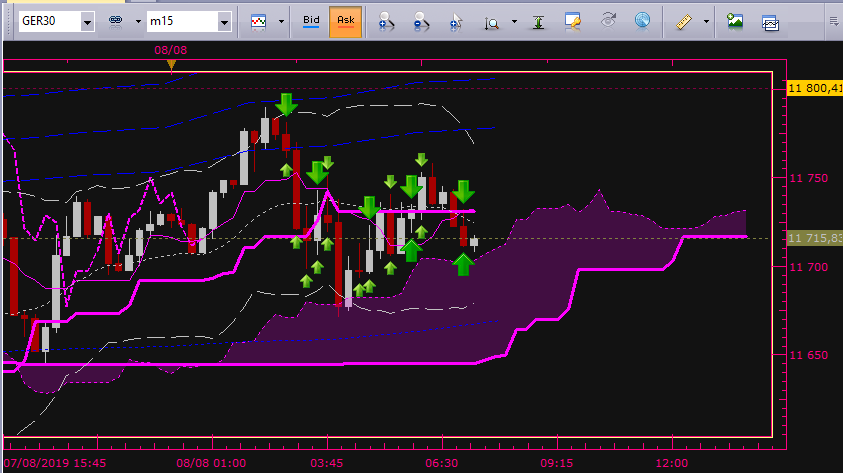Click the 11 750 price axis label

click(809, 178)
